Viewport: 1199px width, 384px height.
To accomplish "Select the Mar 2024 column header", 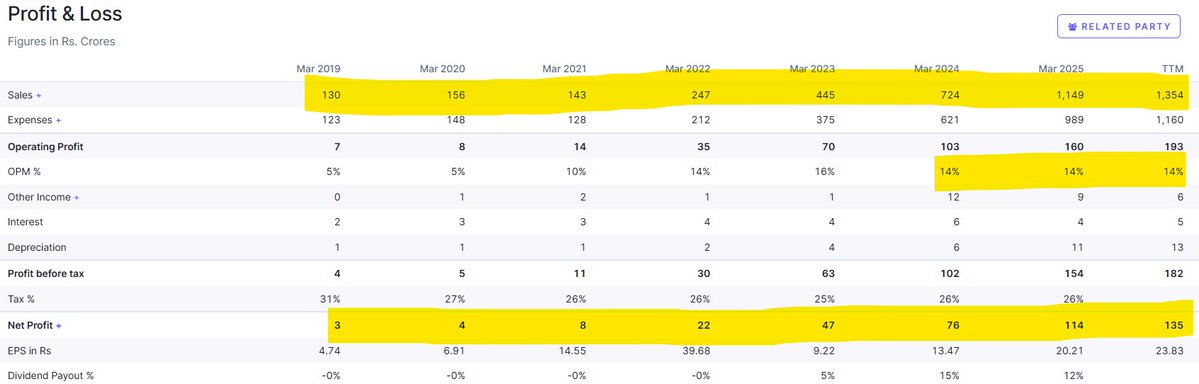I will (x=937, y=69).
